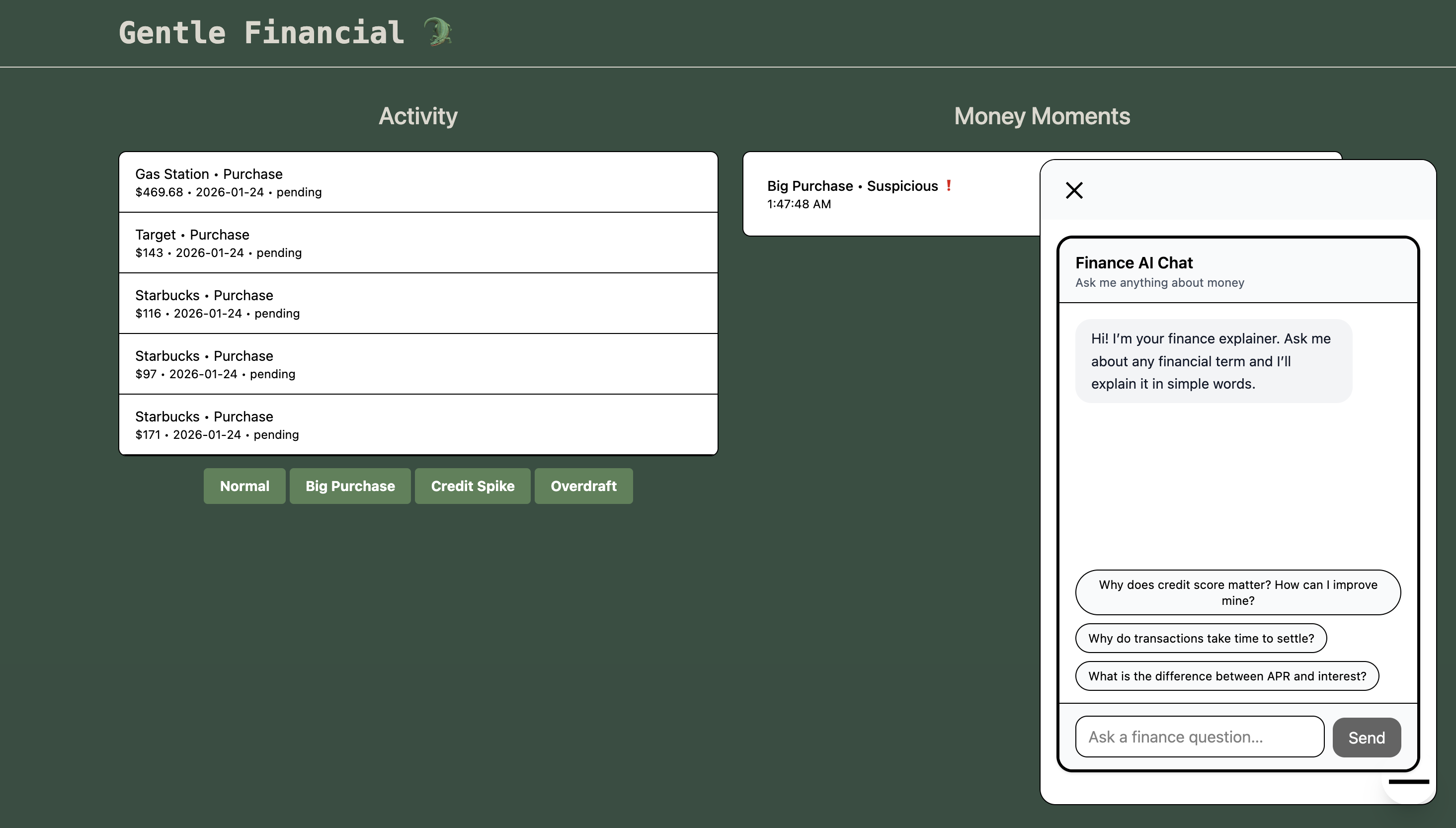Click the Gentle Financial title
The width and height of the screenshot is (1456, 828).
(x=261, y=32)
